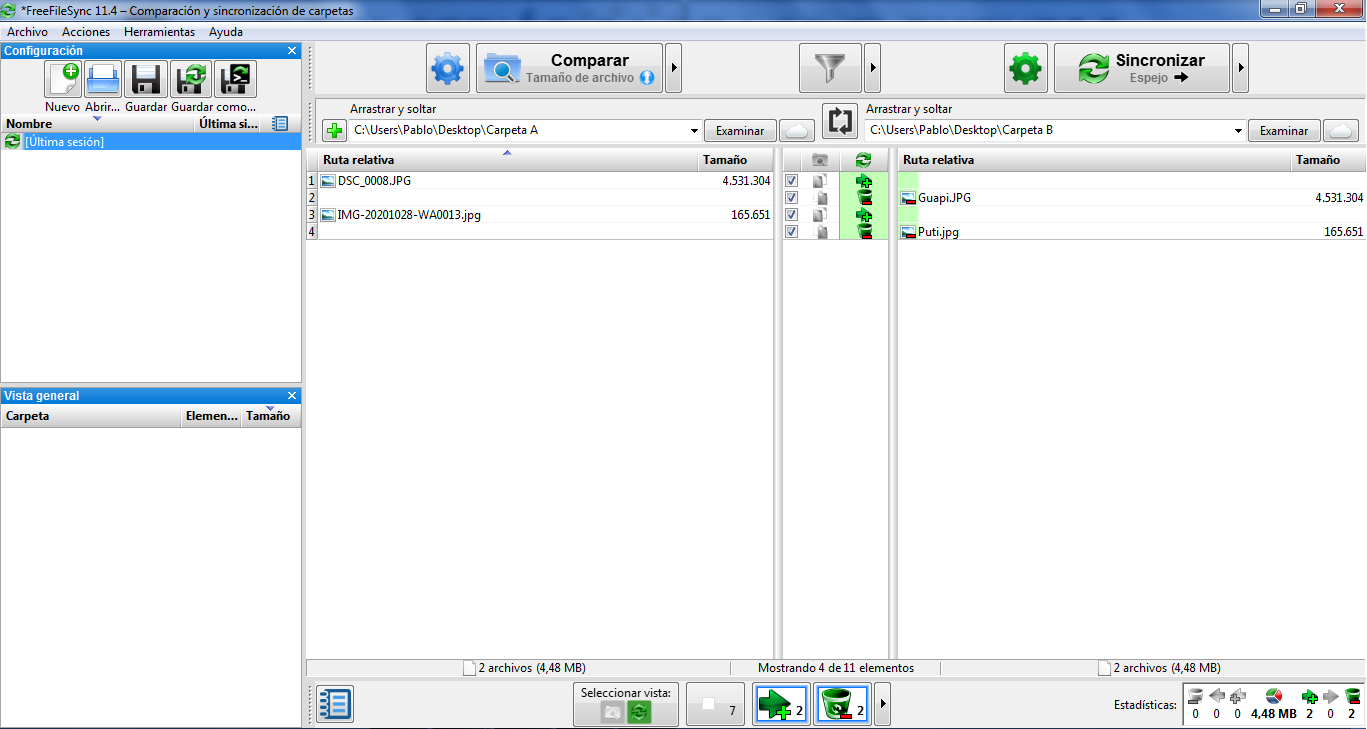
Task: Click category camera column header
Action: click(821, 160)
